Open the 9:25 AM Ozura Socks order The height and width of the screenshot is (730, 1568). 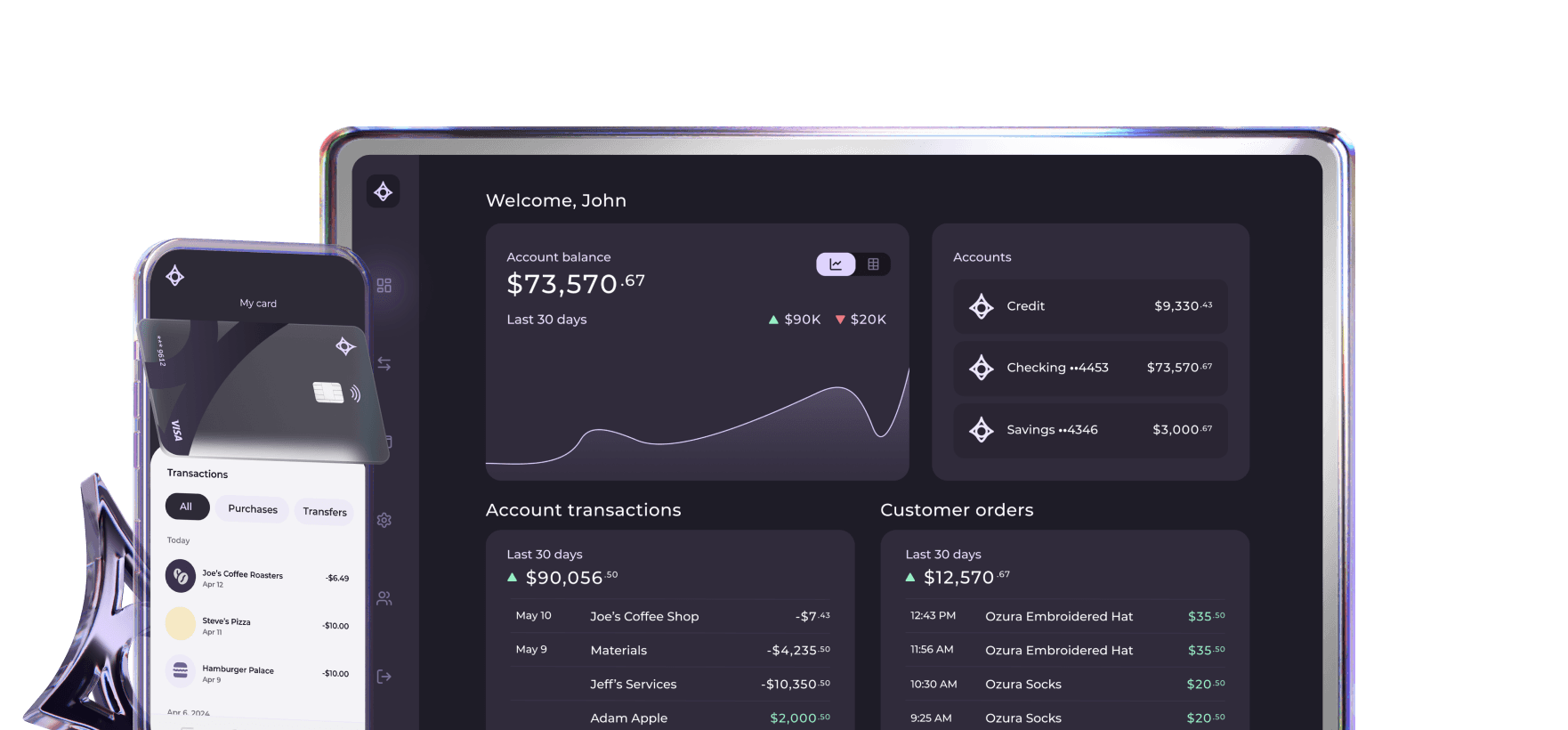1066,718
